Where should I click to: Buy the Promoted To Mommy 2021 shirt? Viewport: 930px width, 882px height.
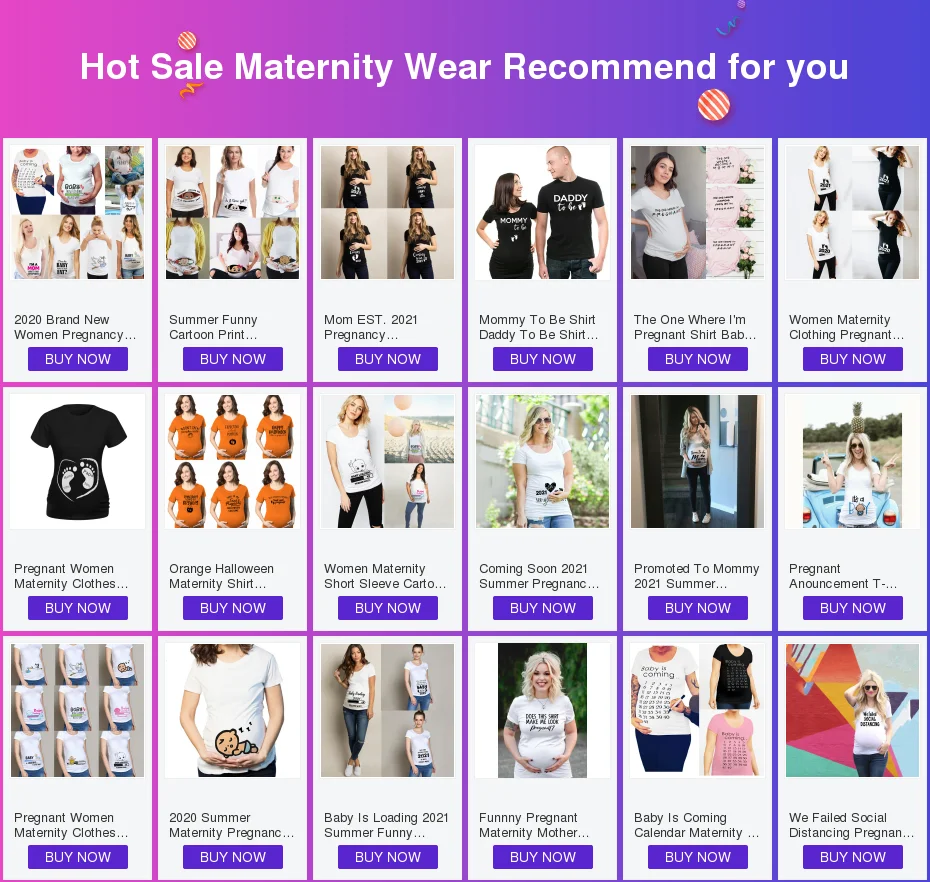698,608
